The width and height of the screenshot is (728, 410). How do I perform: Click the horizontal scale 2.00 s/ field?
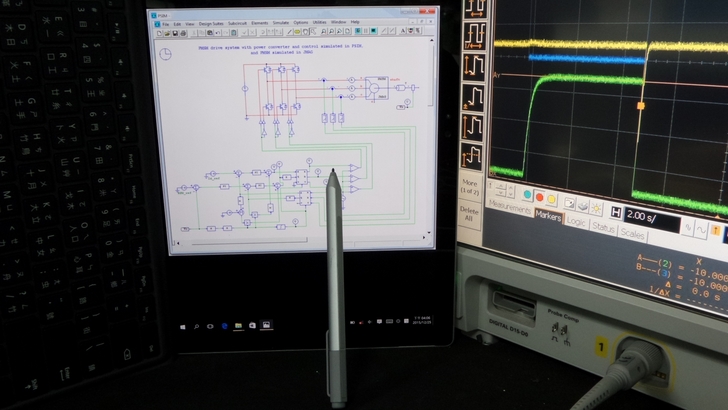pos(653,220)
